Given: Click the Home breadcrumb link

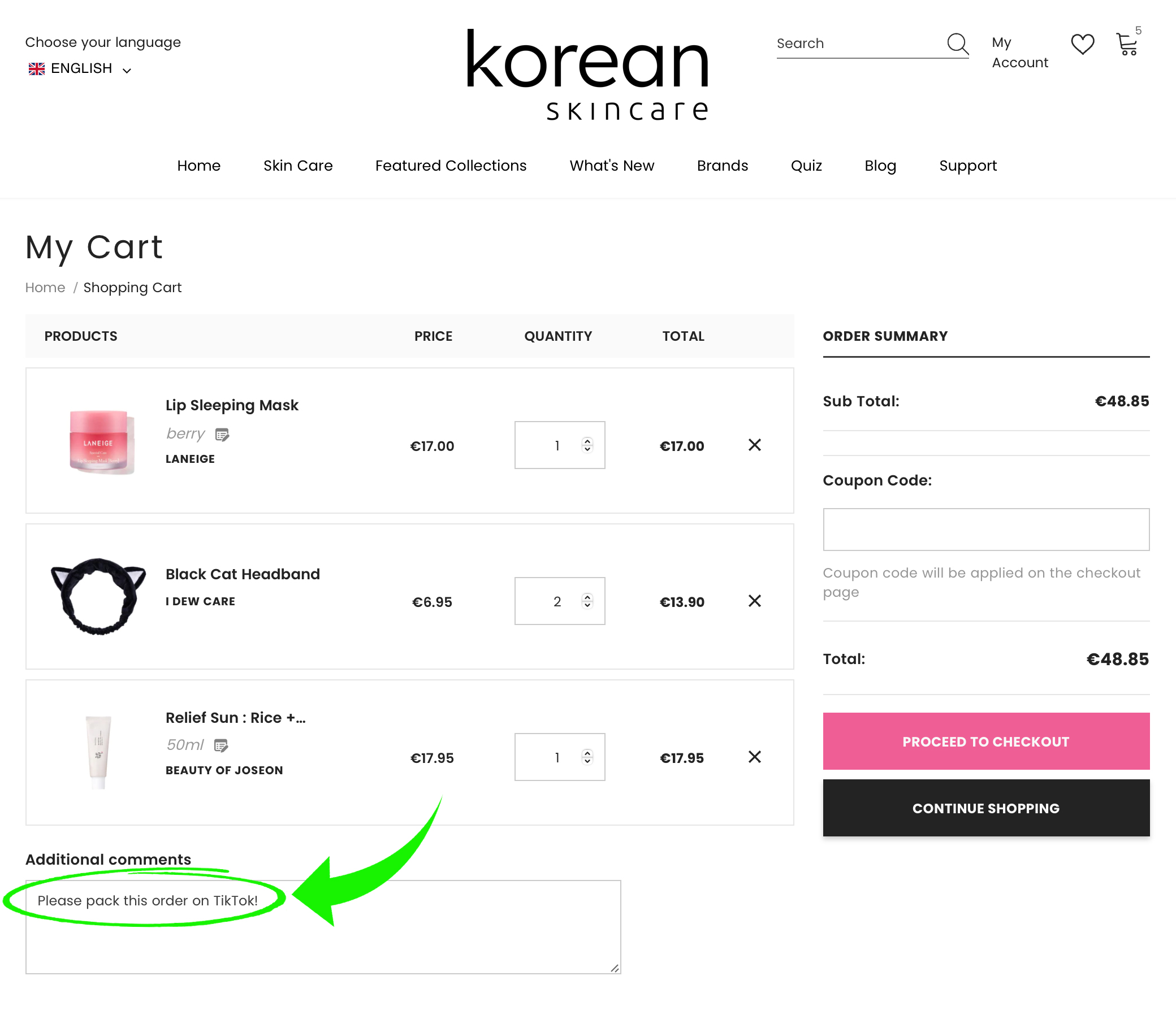Looking at the screenshot, I should tap(45, 288).
